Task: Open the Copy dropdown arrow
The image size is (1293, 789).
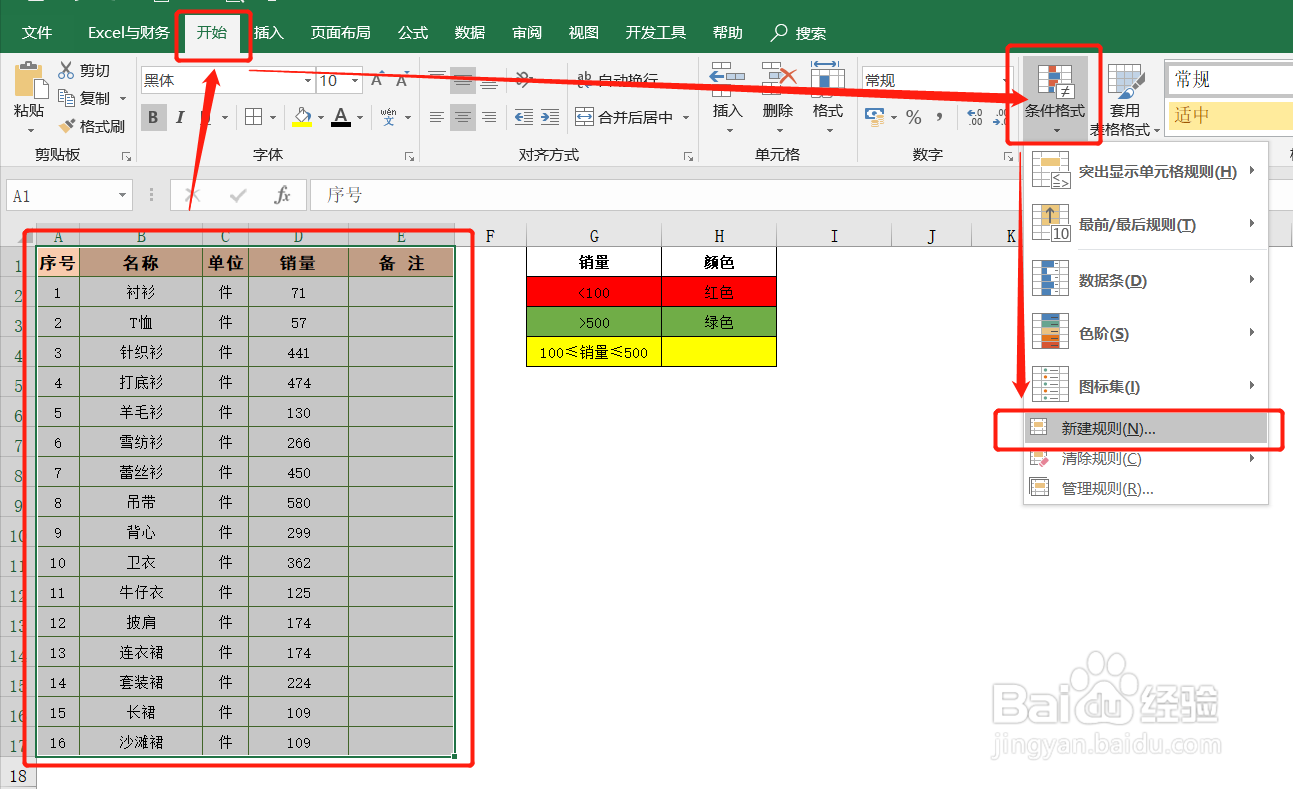Action: pos(123,99)
